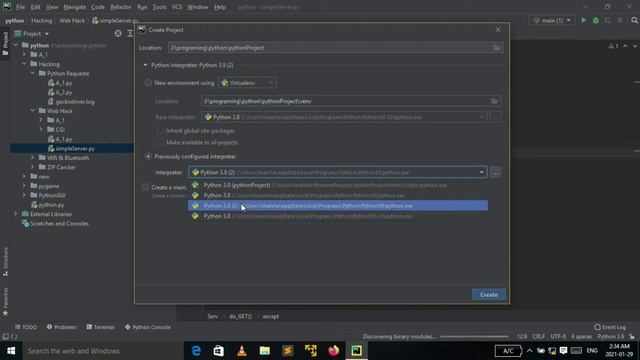The image size is (640, 360).
Task: Launch VLC media player from taskbar
Action: pos(242,351)
